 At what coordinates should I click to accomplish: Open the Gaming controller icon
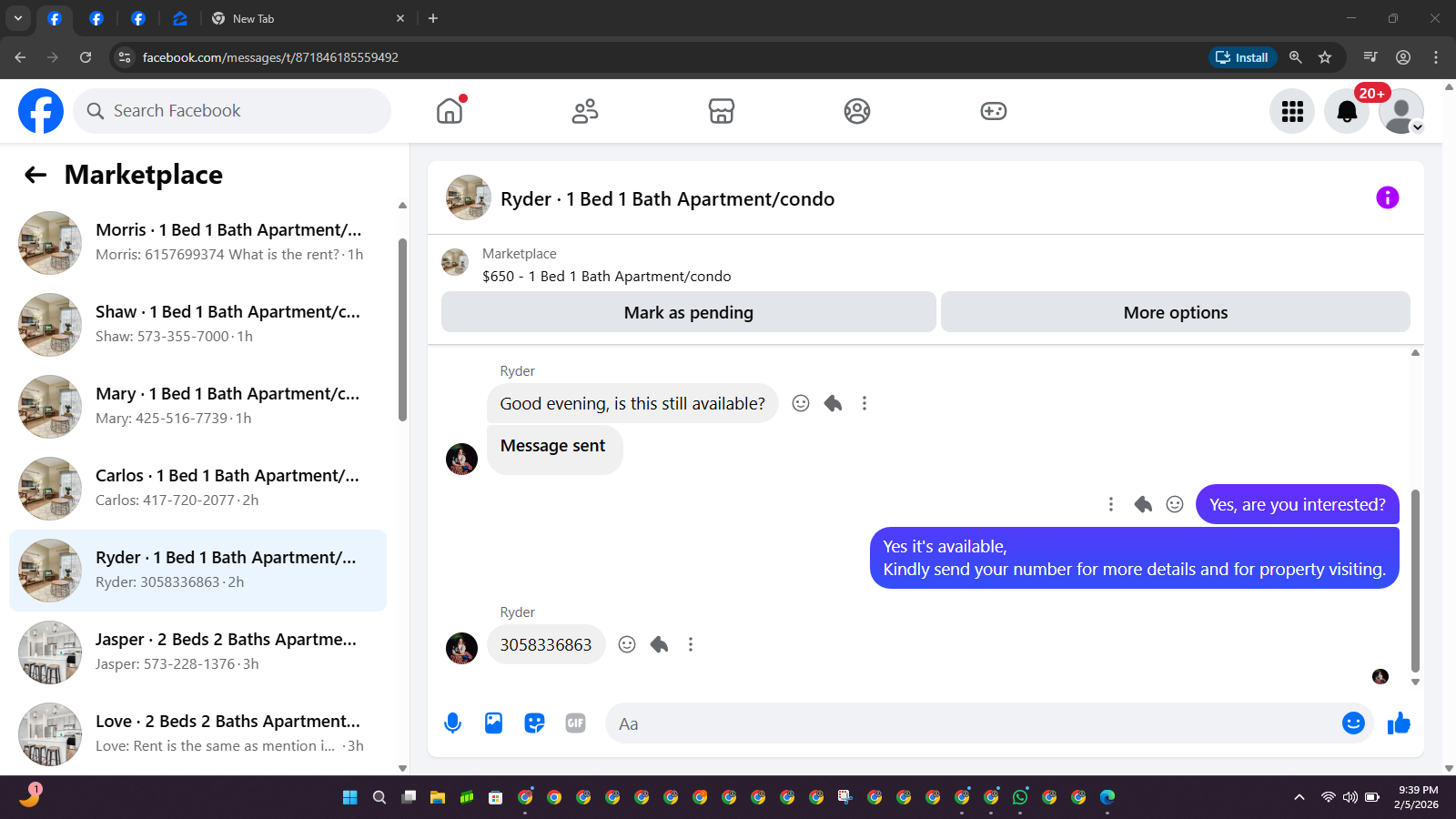click(993, 111)
